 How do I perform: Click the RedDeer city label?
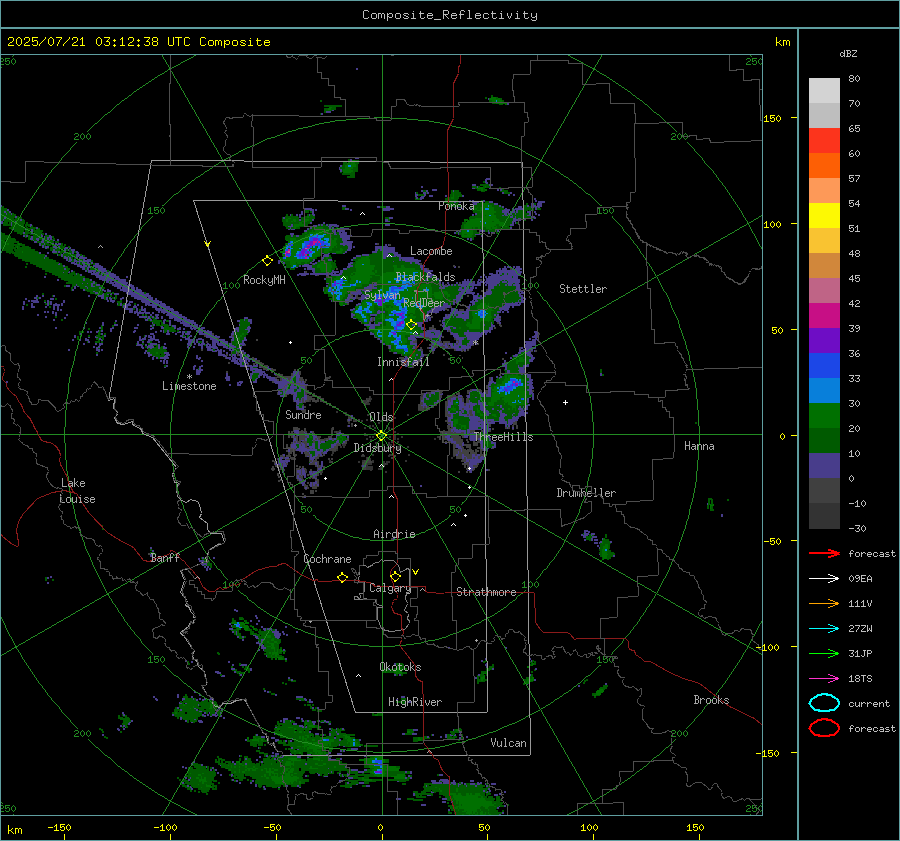(424, 303)
